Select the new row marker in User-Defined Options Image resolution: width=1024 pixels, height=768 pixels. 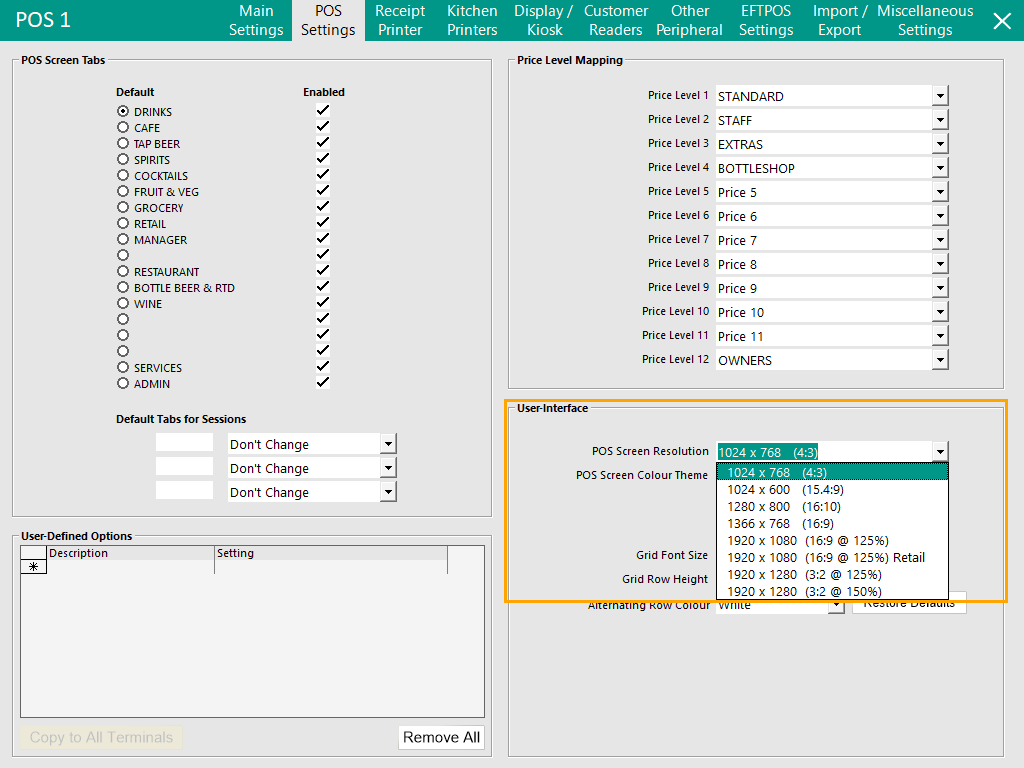coord(33,567)
